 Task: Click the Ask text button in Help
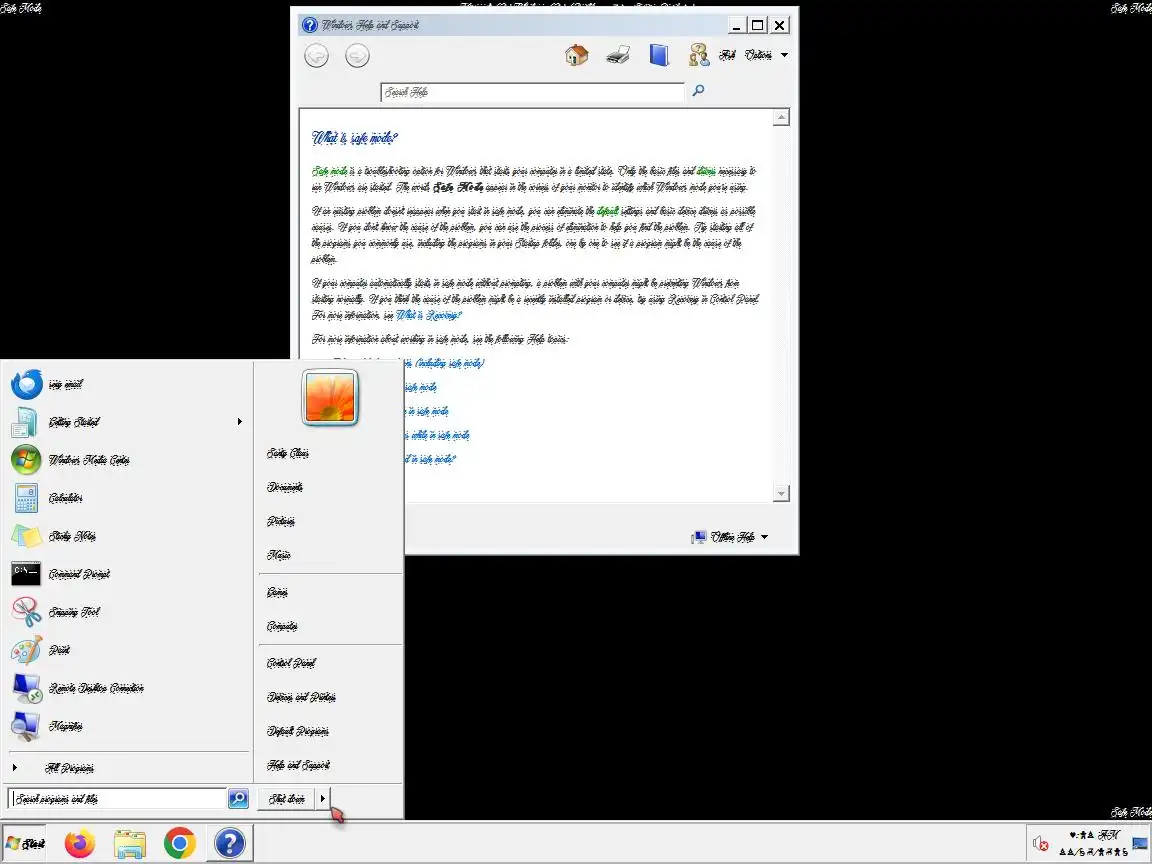pyautogui.click(x=727, y=55)
